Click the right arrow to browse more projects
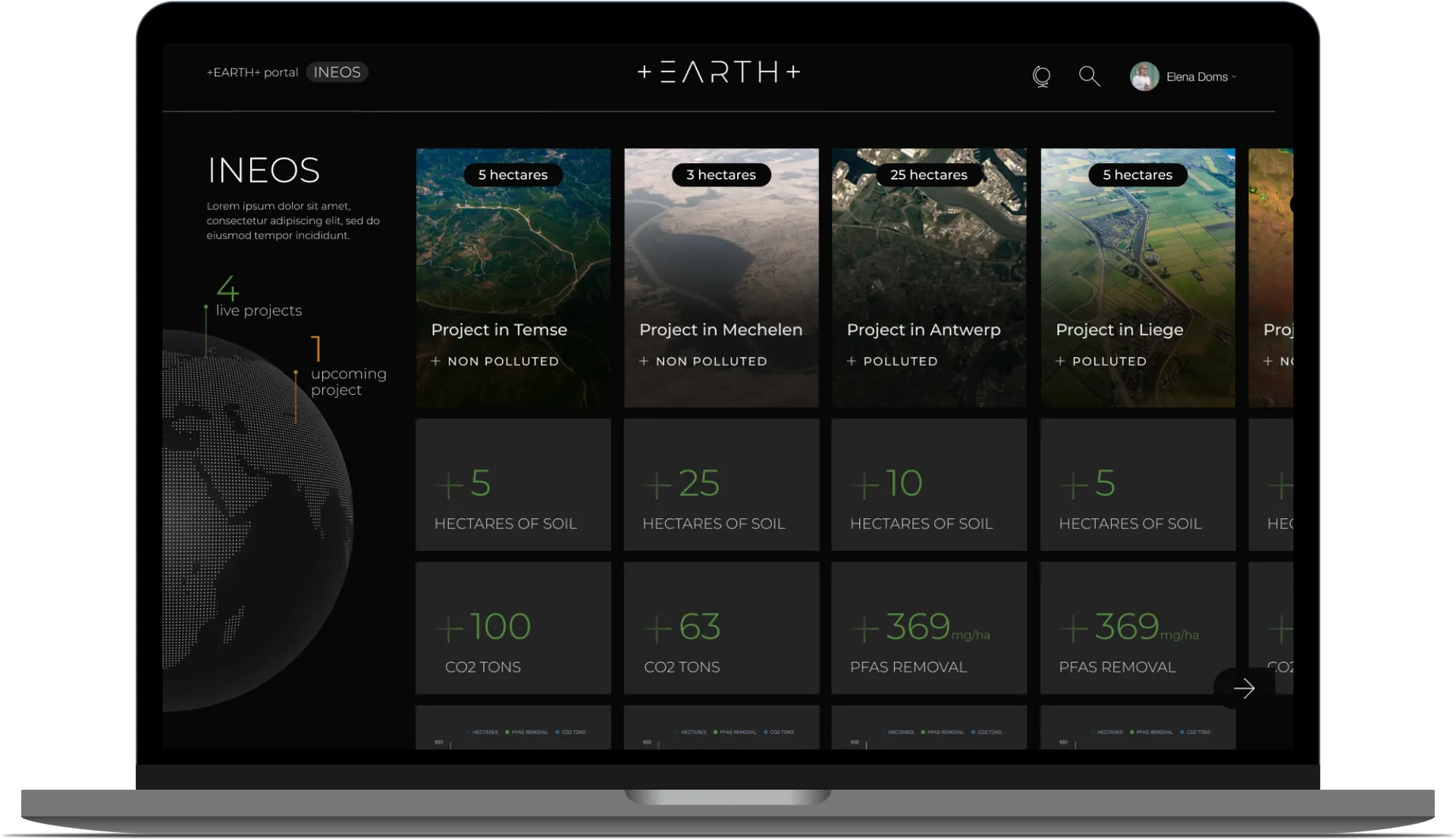 (1244, 688)
